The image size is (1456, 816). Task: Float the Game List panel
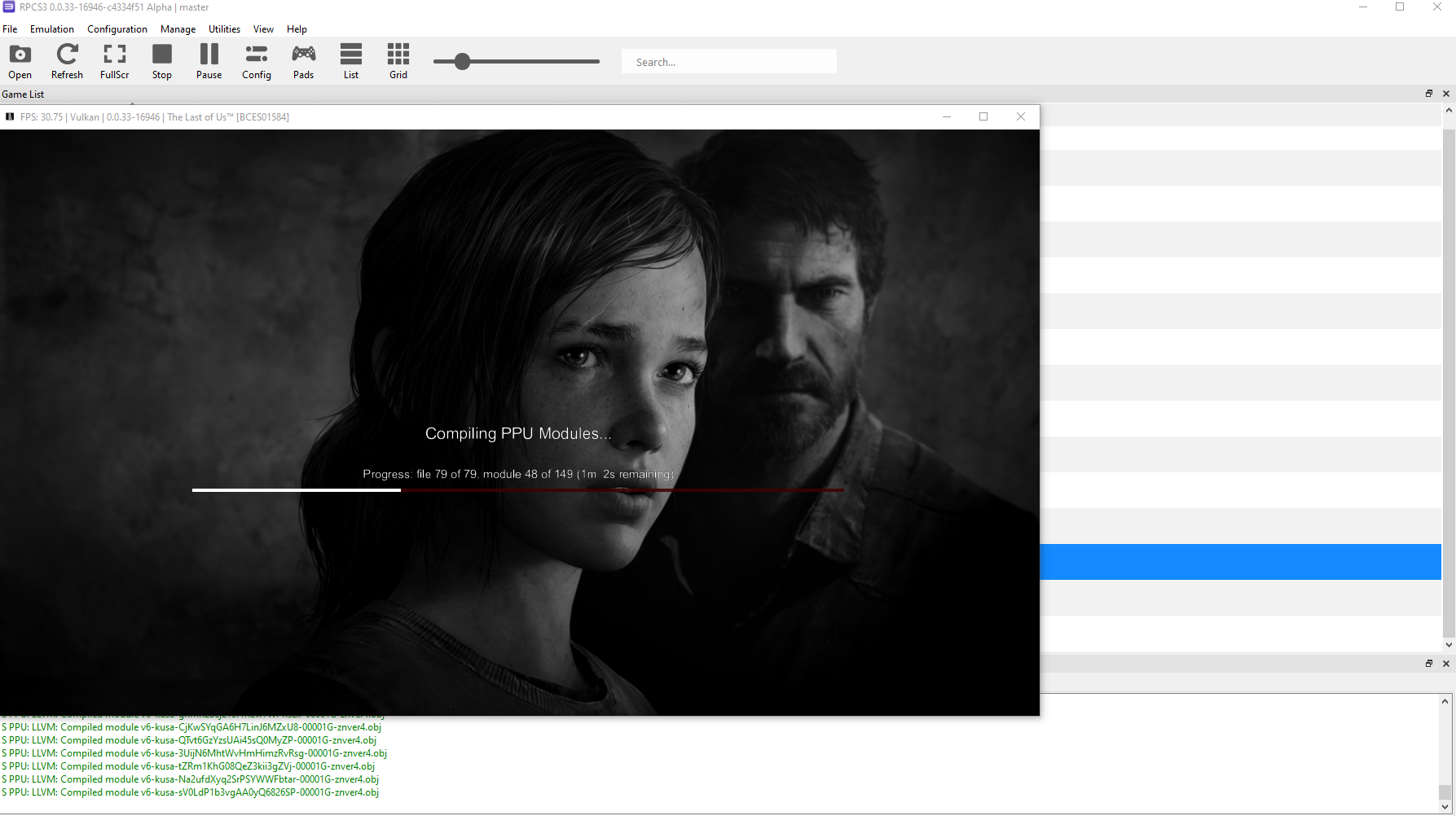point(1428,94)
